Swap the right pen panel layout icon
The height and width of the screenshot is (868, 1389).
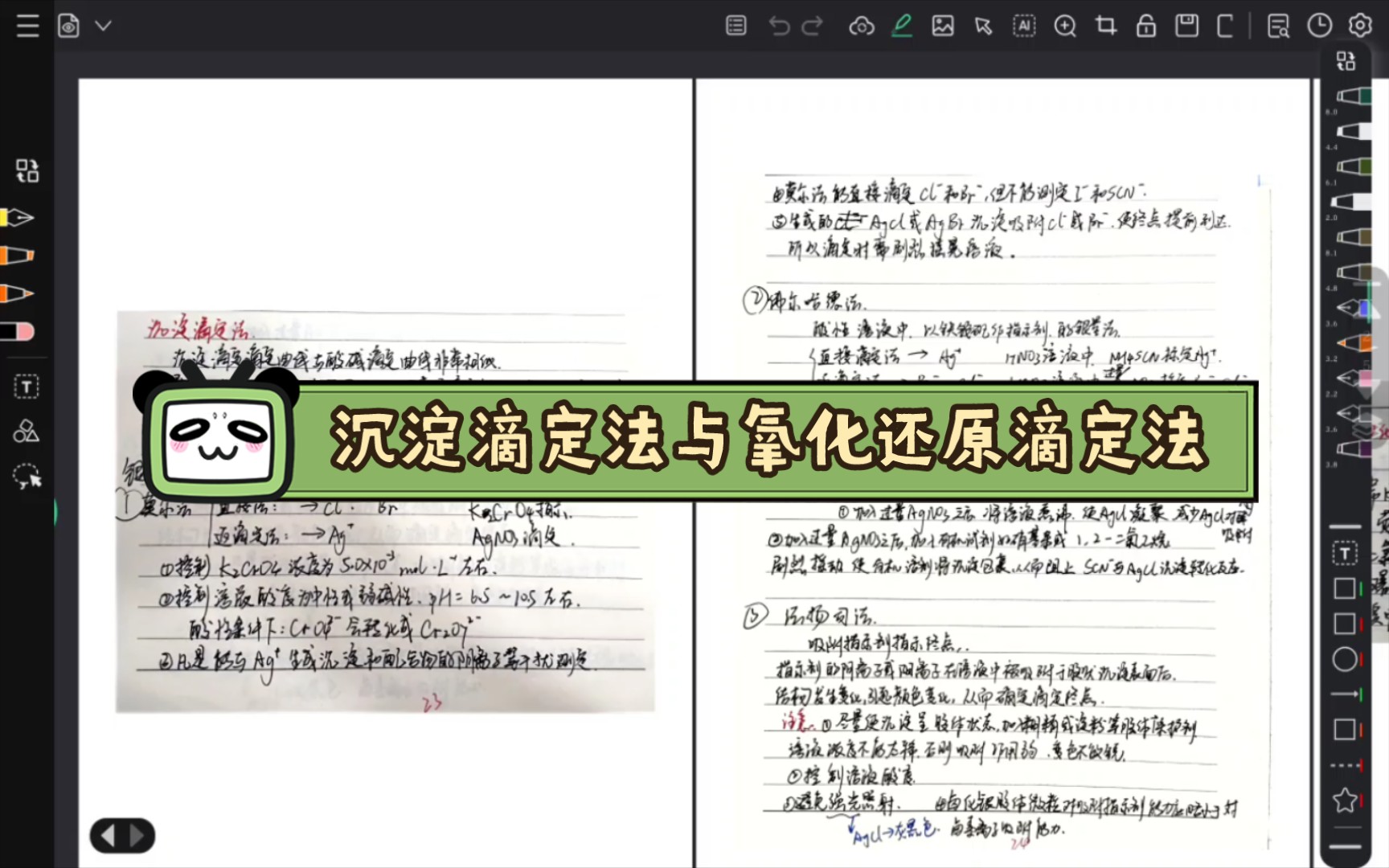tap(1346, 61)
